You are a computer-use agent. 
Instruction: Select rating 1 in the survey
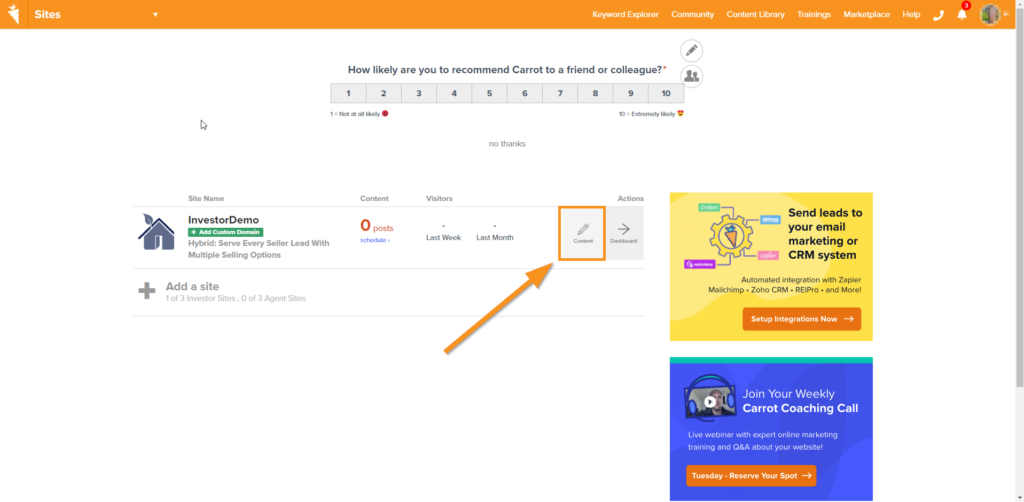(348, 93)
